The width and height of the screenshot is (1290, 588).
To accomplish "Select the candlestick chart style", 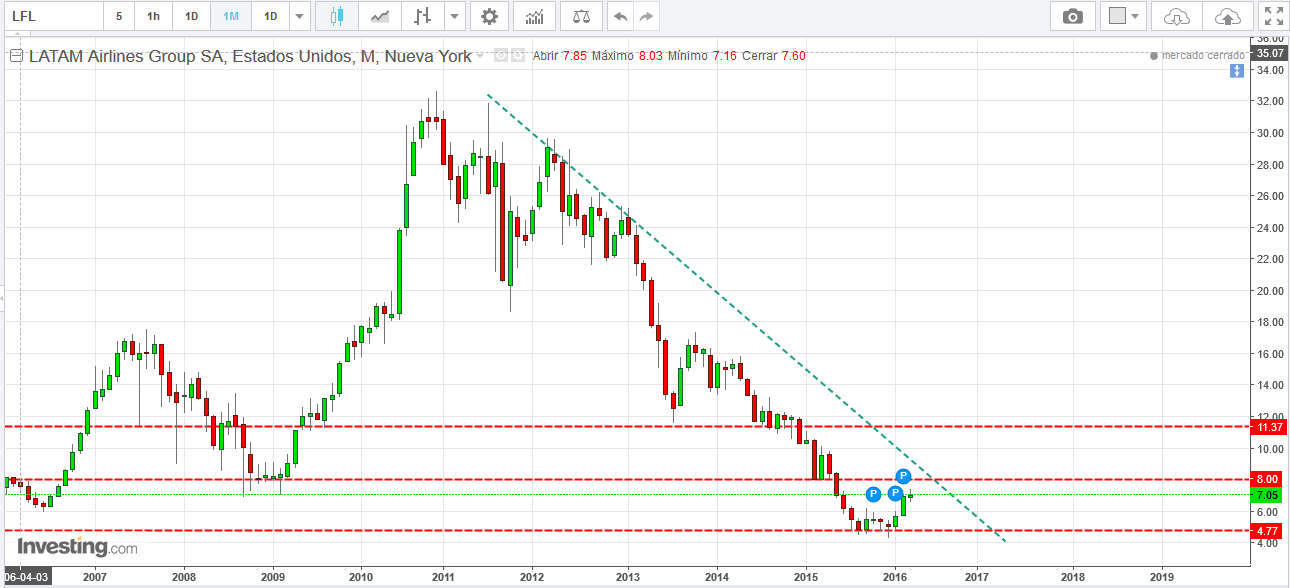I will click(x=337, y=16).
